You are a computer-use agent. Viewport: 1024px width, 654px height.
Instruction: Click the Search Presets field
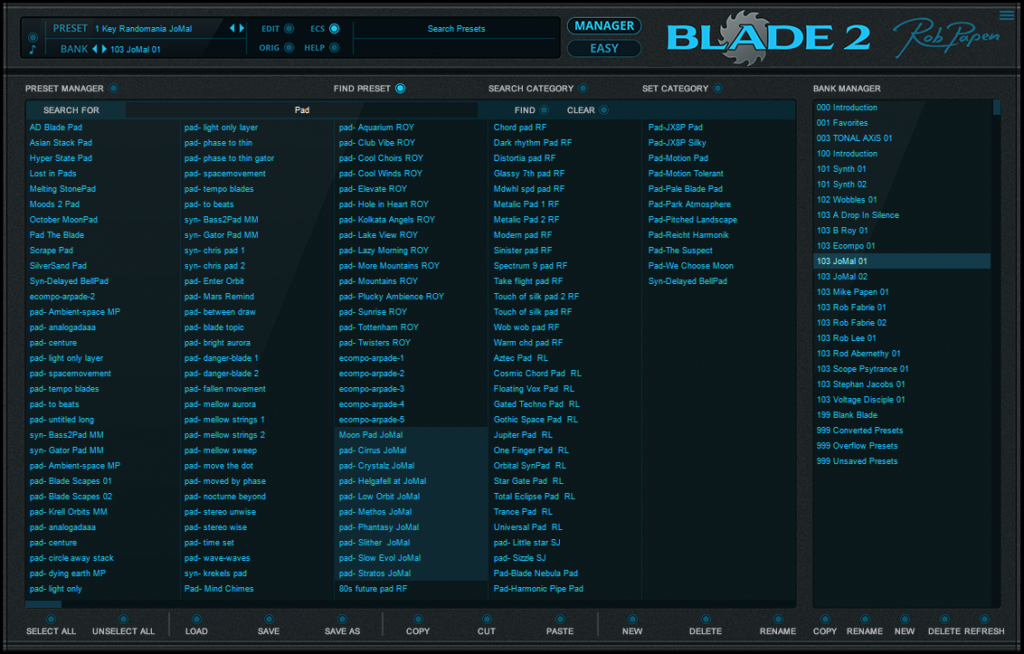pos(456,29)
